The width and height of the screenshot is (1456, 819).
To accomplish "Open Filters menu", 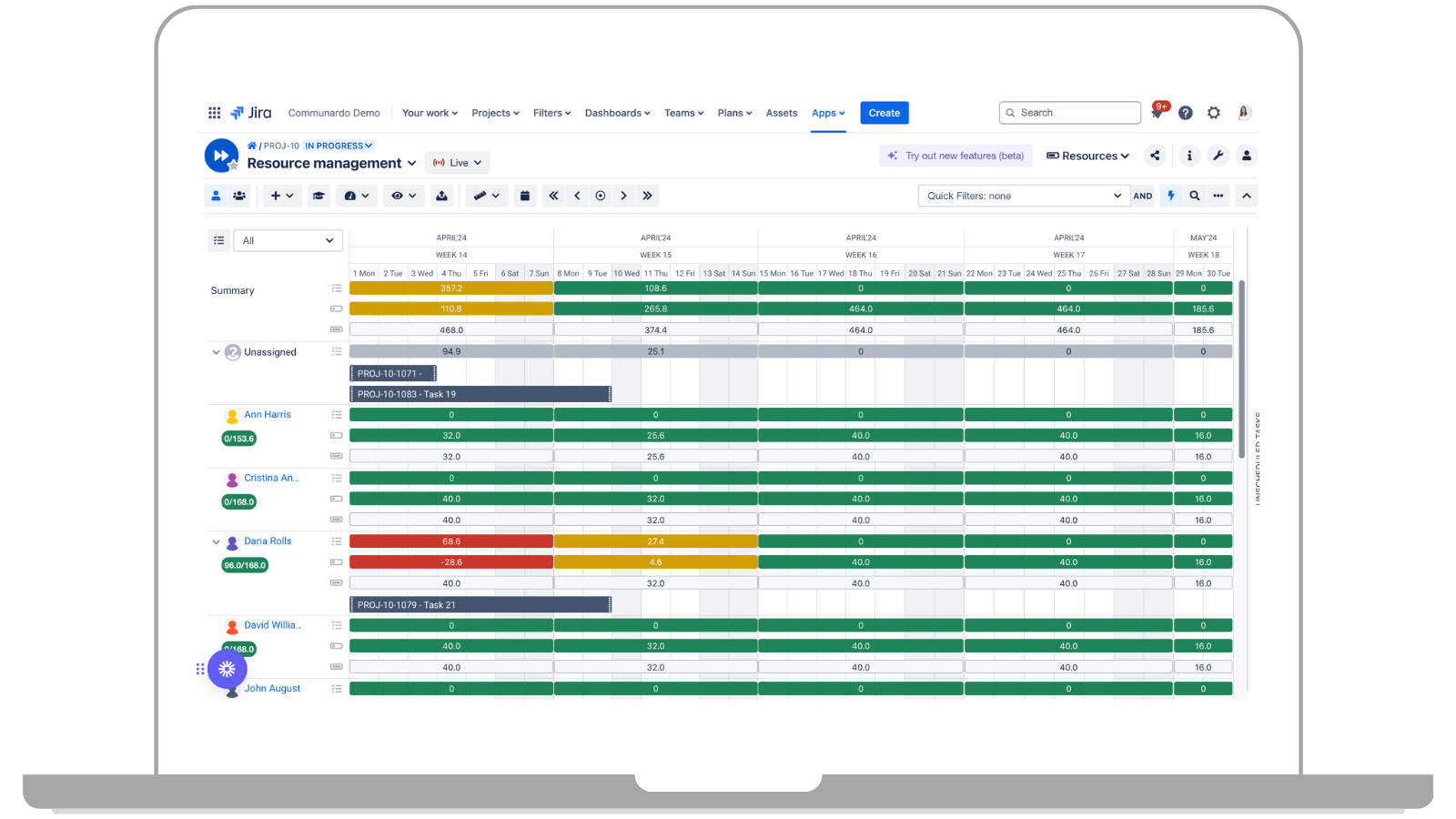I will tap(551, 113).
